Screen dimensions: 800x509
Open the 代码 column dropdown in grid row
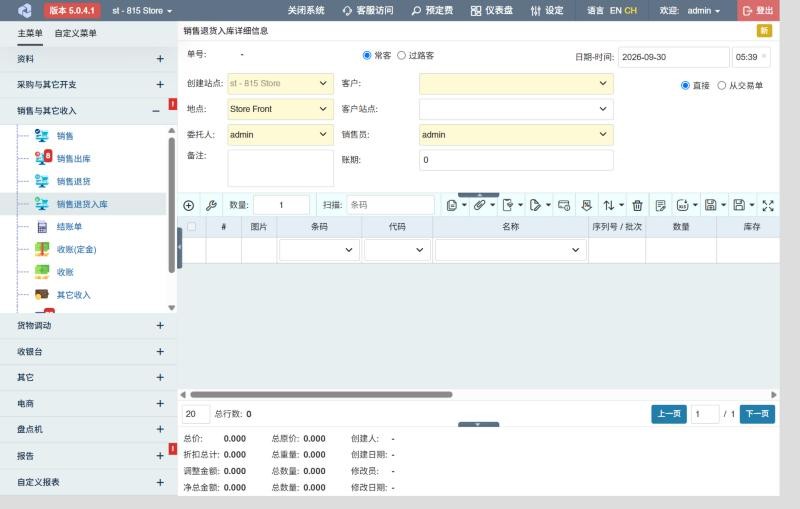pyautogui.click(x=397, y=250)
